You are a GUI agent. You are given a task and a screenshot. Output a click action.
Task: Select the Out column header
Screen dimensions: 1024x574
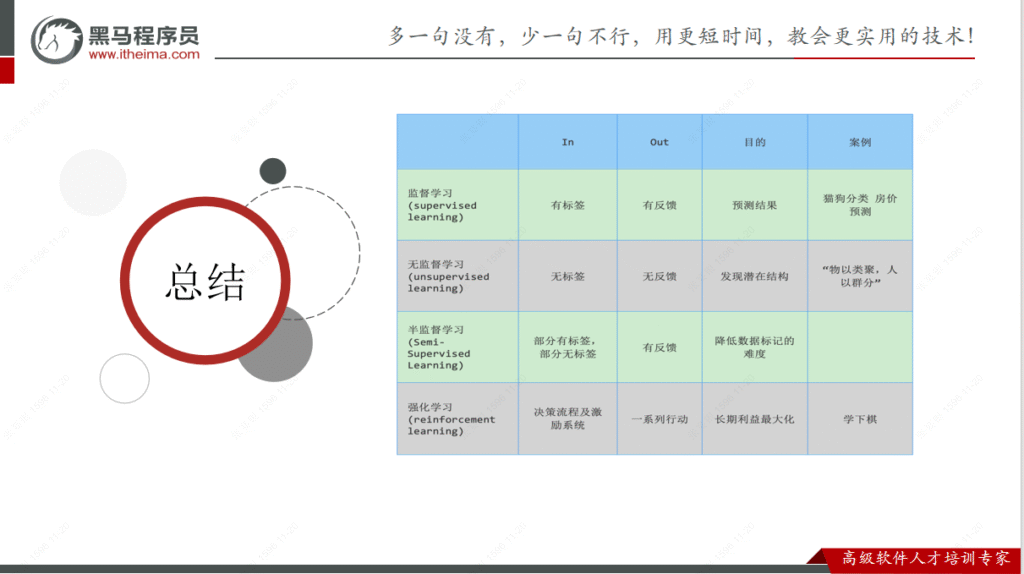659,142
